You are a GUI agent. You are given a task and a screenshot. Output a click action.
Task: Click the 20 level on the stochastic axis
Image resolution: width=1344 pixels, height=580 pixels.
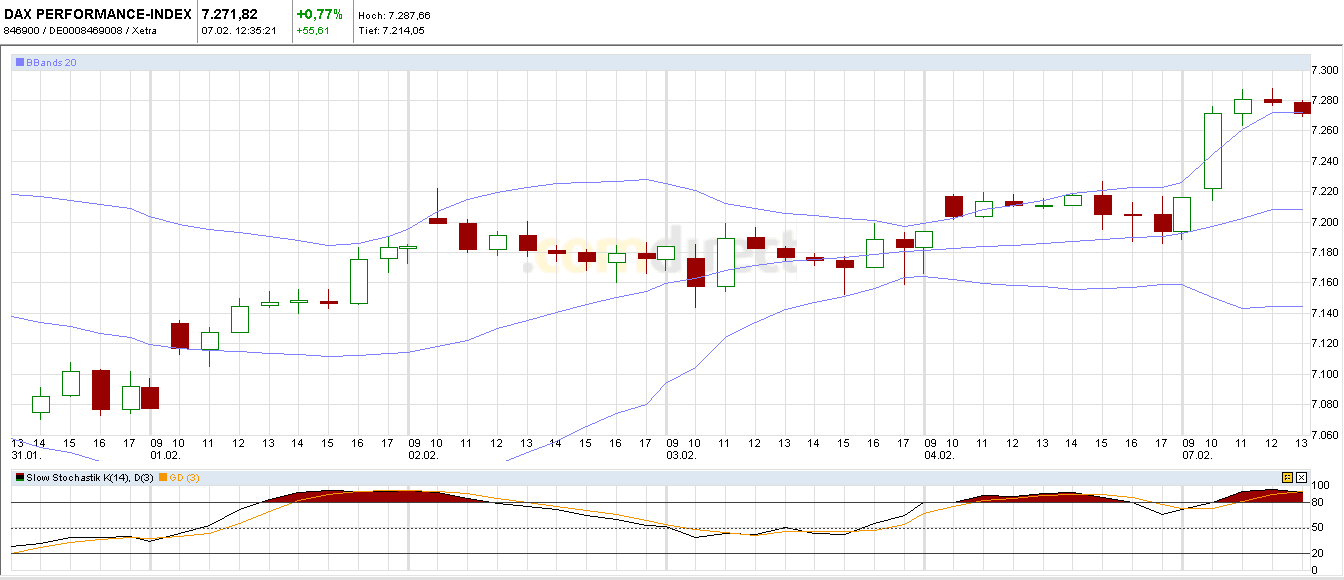tap(1316, 554)
